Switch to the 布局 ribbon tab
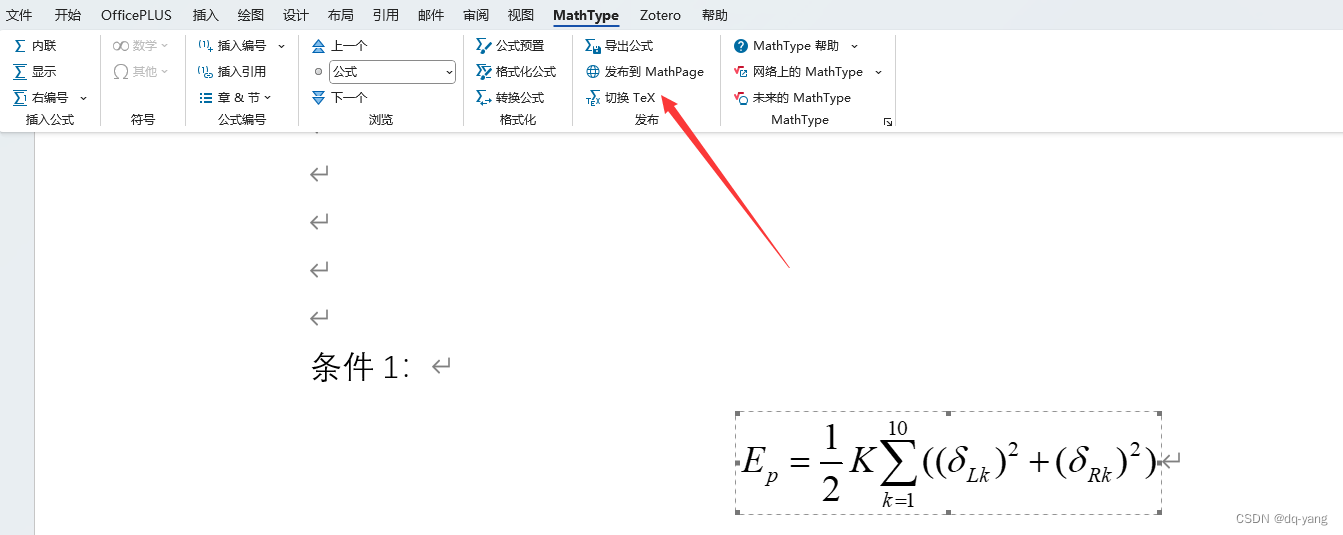Screen dimensions: 1343x535 [x=340, y=15]
